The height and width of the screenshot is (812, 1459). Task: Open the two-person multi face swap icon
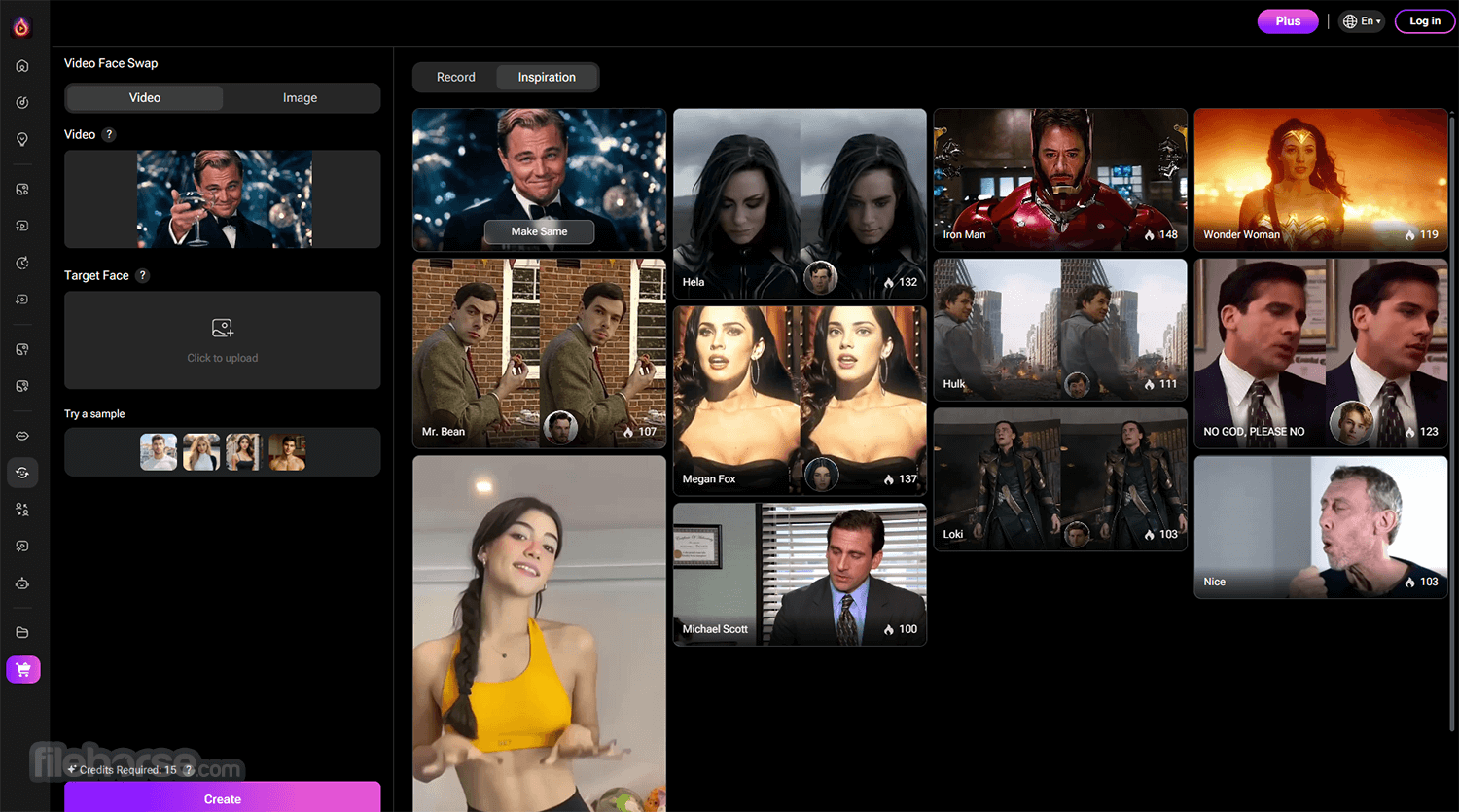22,510
